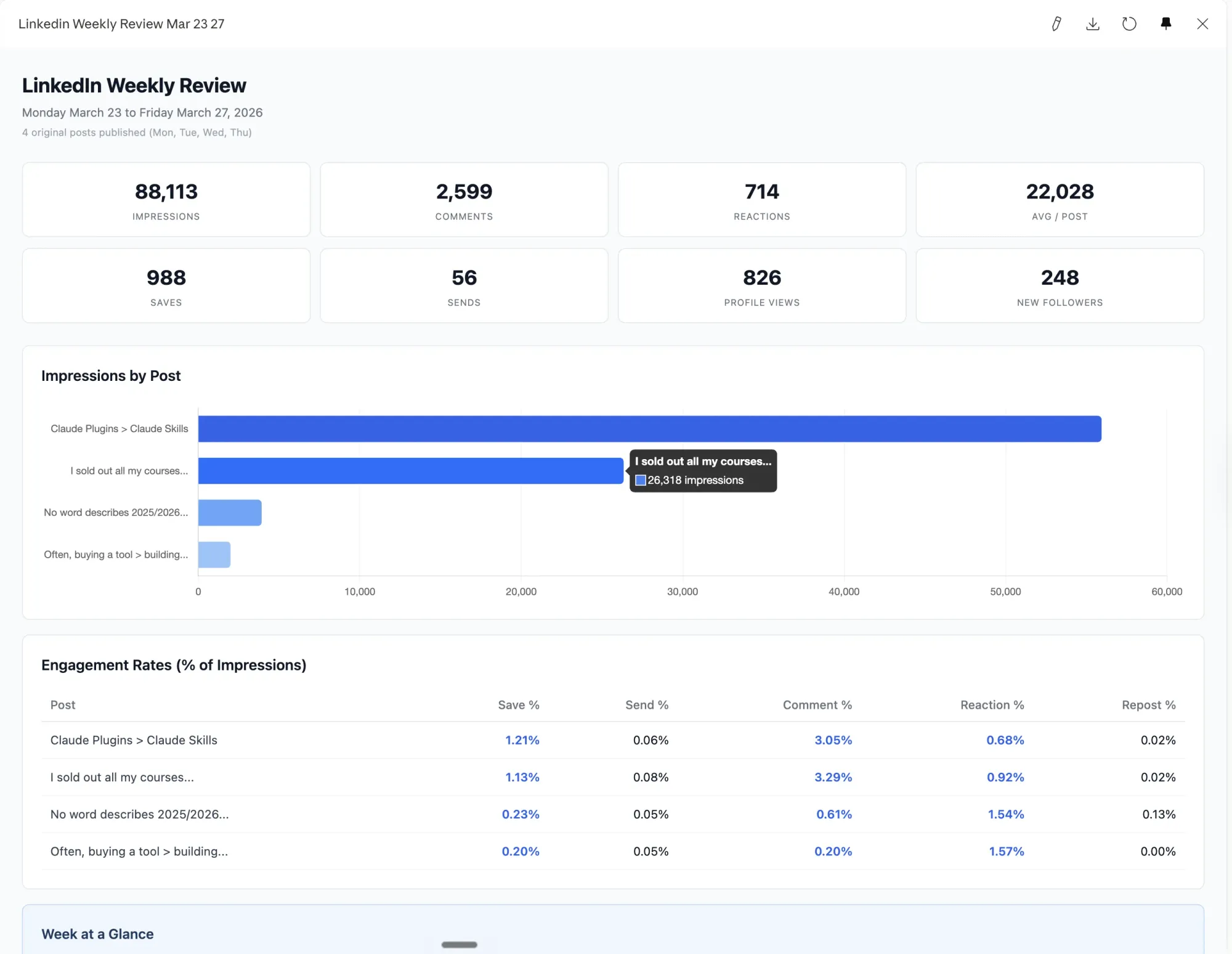Click the 'Often, buying a tool' bar
Screen dimensions: 1232x954
coord(214,555)
